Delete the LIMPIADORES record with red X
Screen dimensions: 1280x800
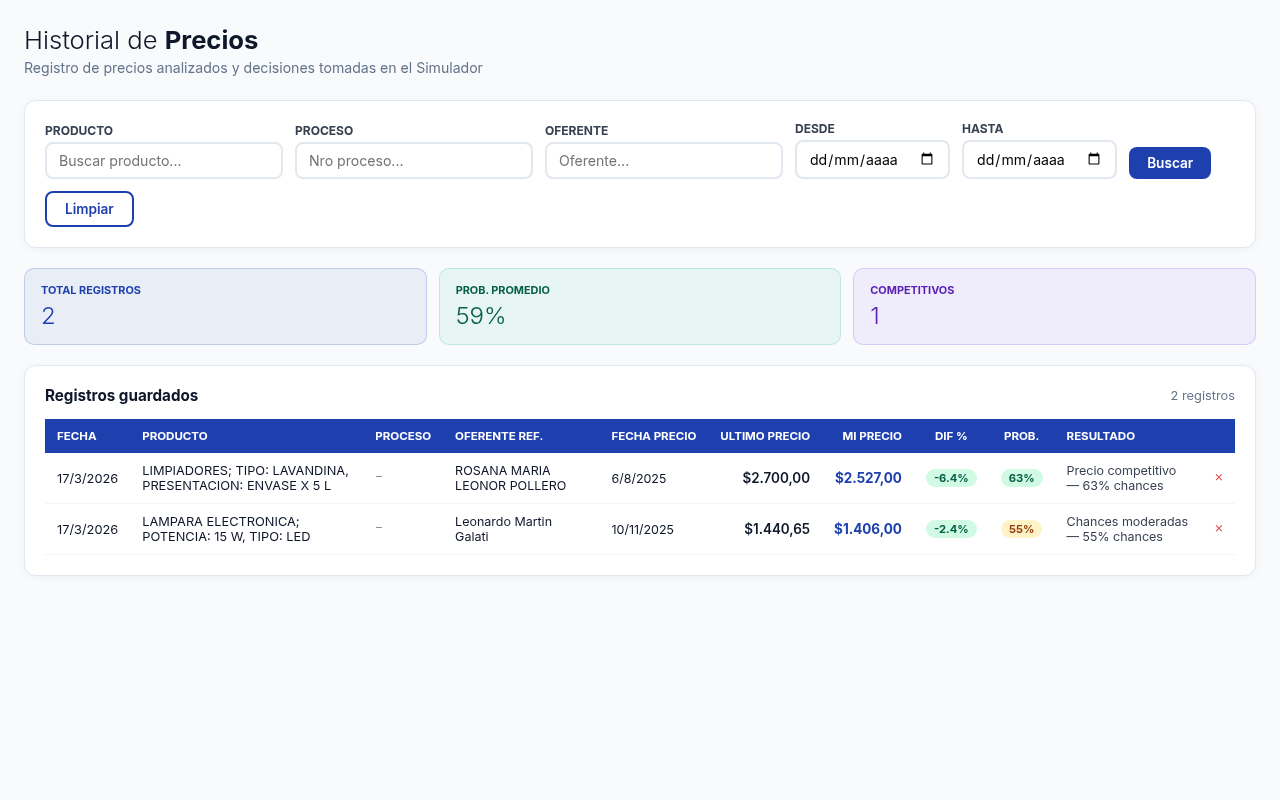1218,478
